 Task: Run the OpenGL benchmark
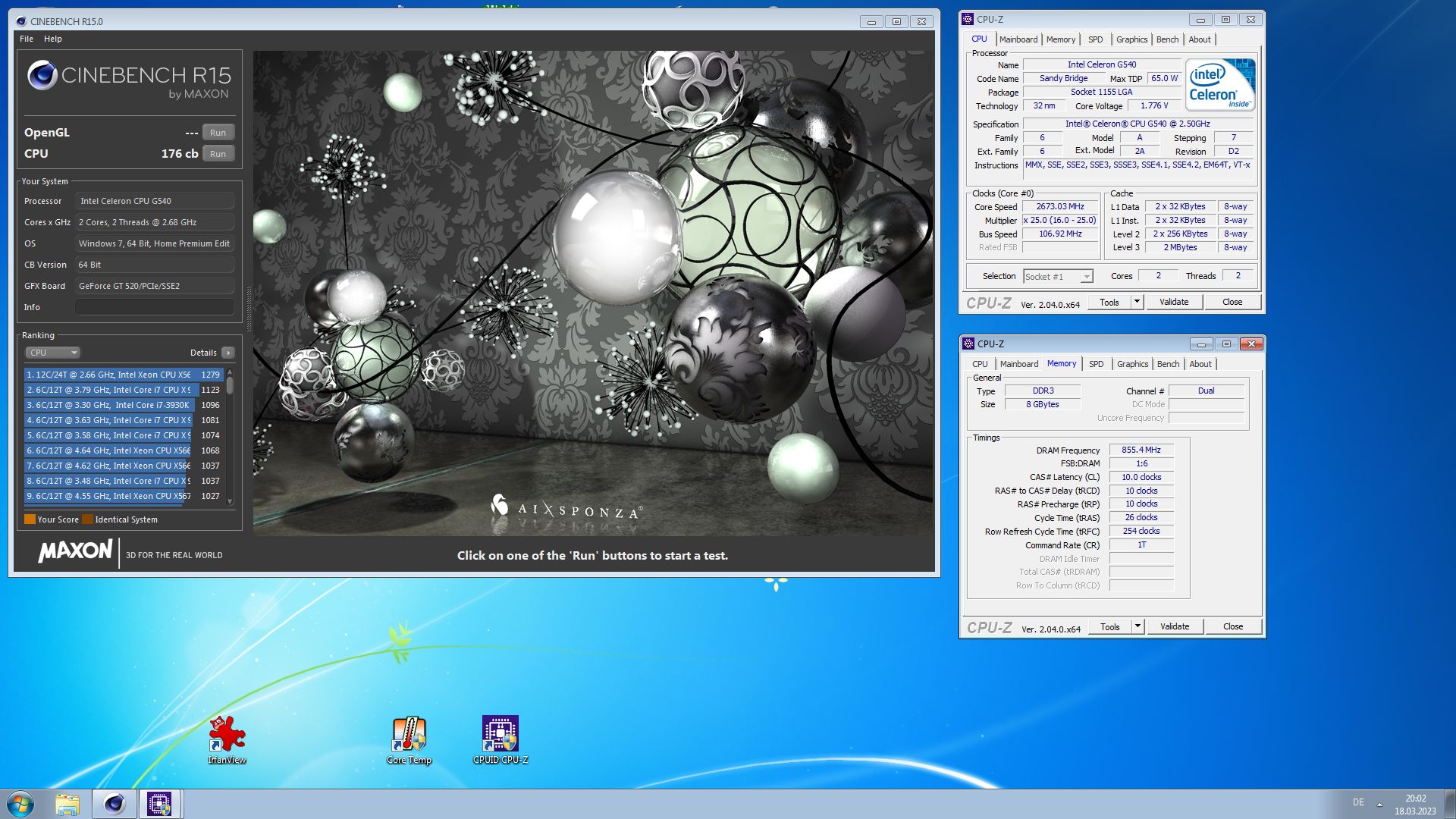click(x=218, y=133)
